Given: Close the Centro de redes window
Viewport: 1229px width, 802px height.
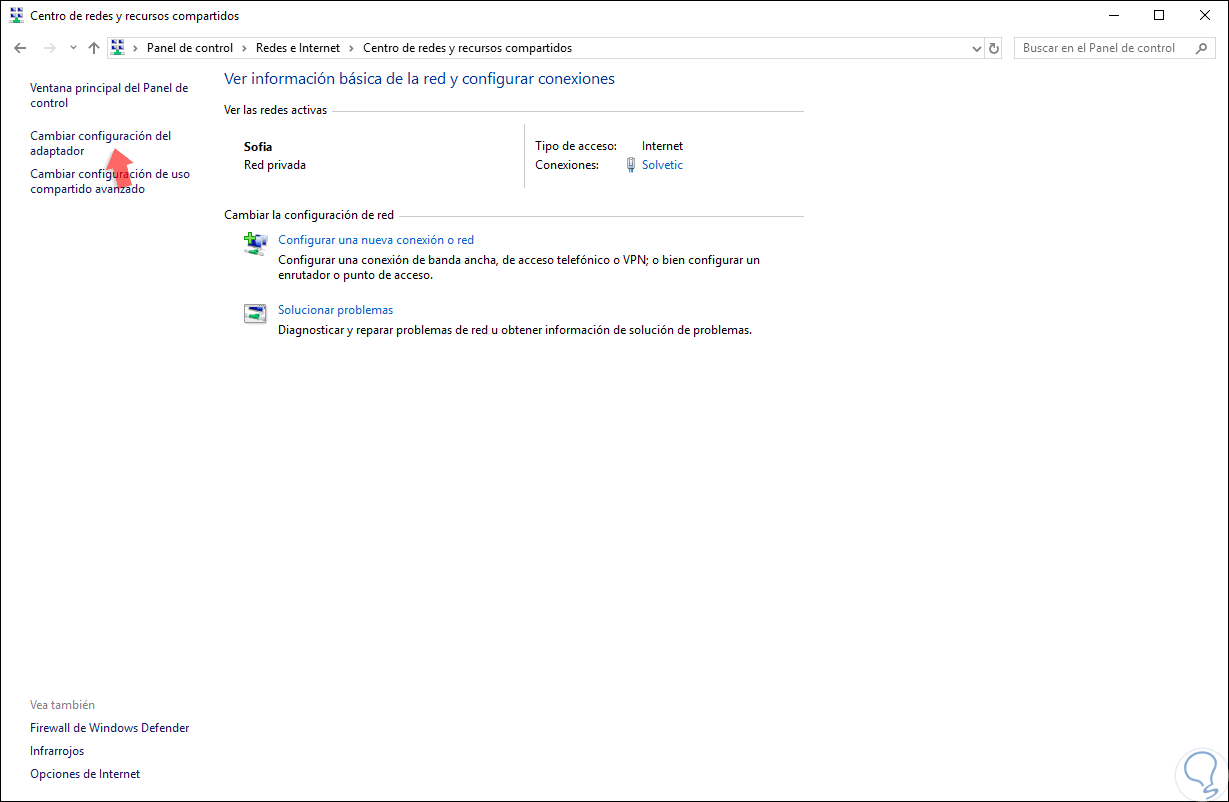Looking at the screenshot, I should click(1205, 15).
